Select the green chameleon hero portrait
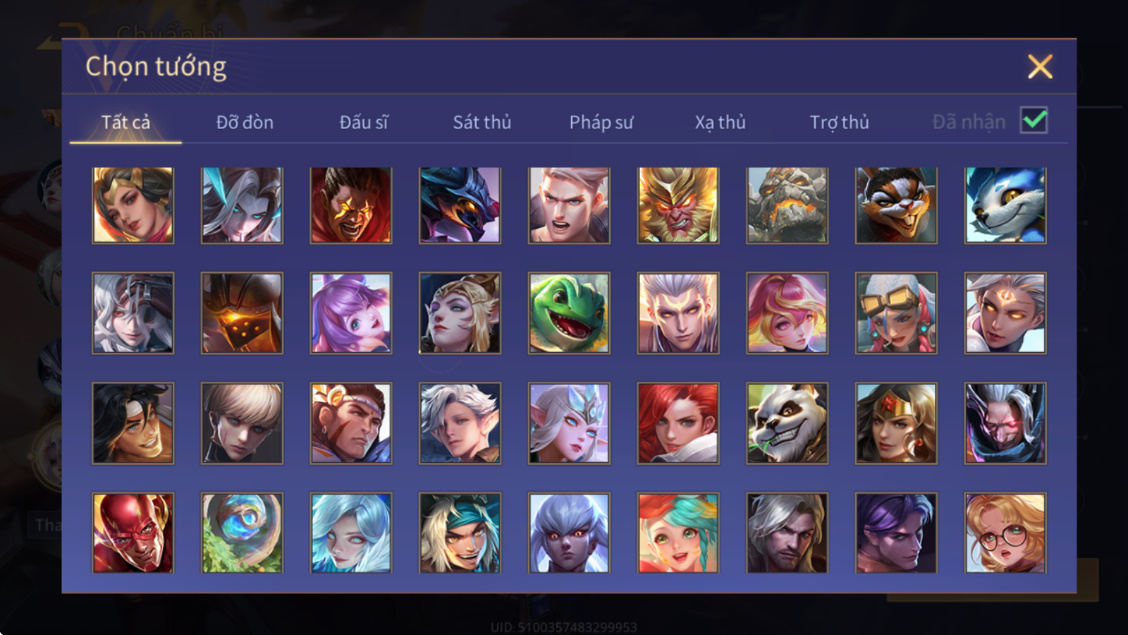 point(569,313)
